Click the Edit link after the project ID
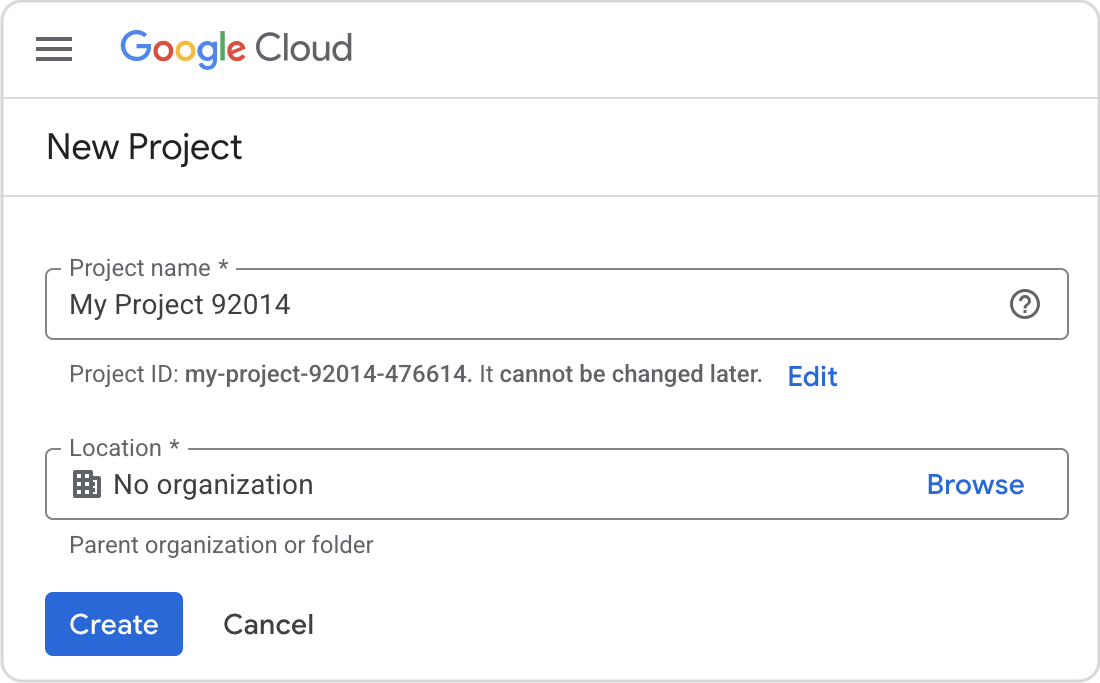The height and width of the screenshot is (683, 1100). [811, 376]
